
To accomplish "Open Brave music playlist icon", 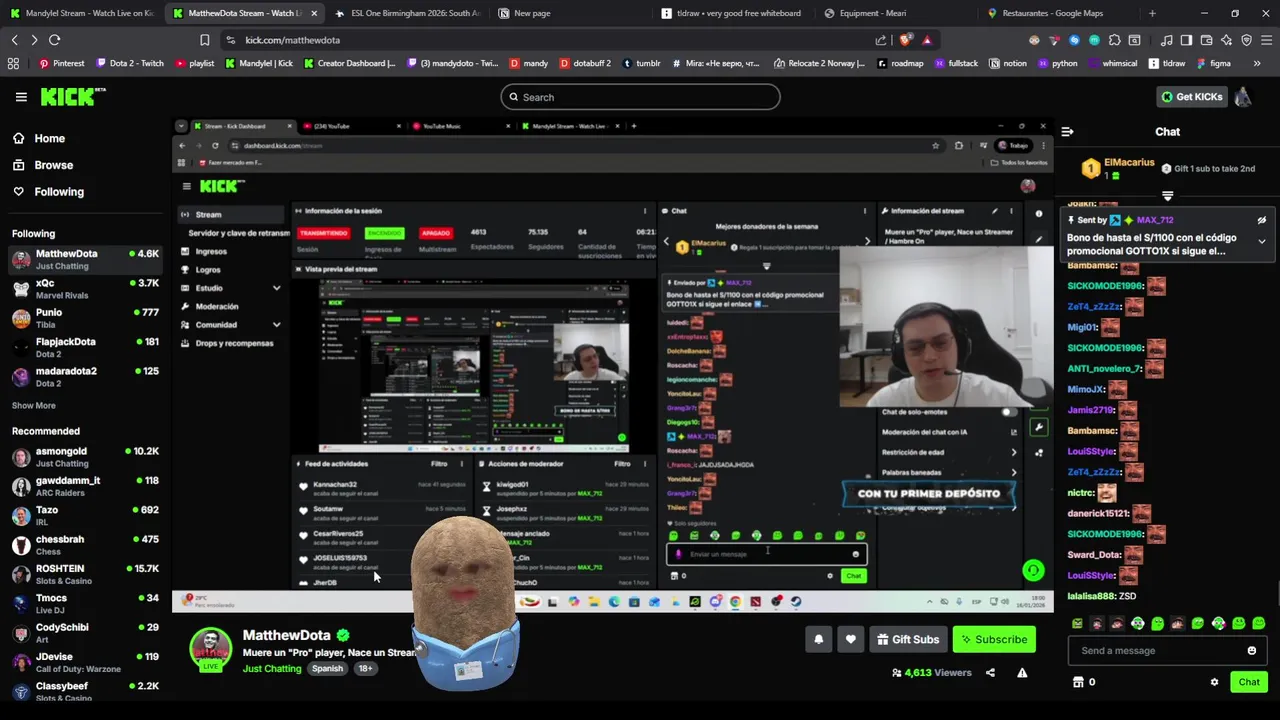I will (x=1166, y=40).
